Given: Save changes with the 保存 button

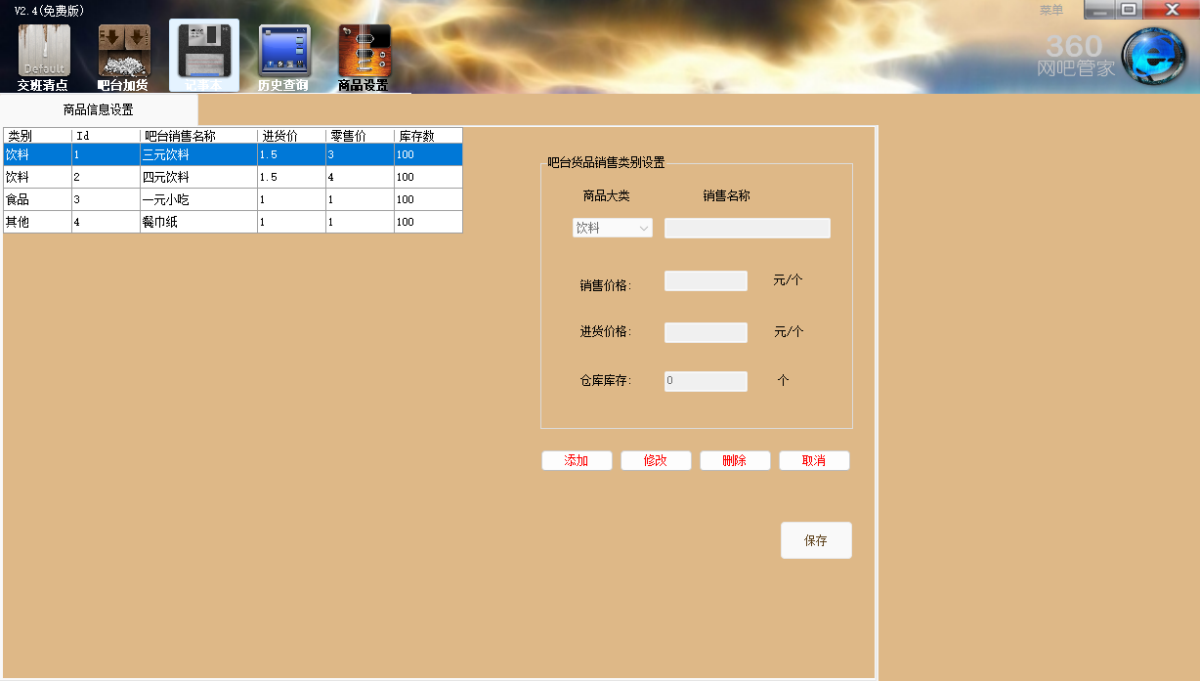Looking at the screenshot, I should pyautogui.click(x=816, y=541).
